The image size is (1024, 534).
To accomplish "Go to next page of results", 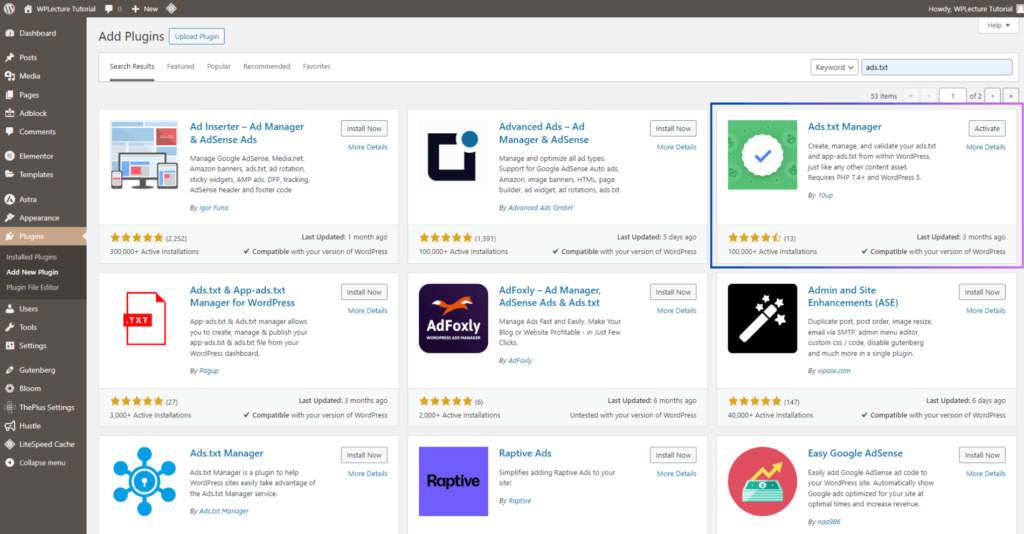I will [x=993, y=96].
